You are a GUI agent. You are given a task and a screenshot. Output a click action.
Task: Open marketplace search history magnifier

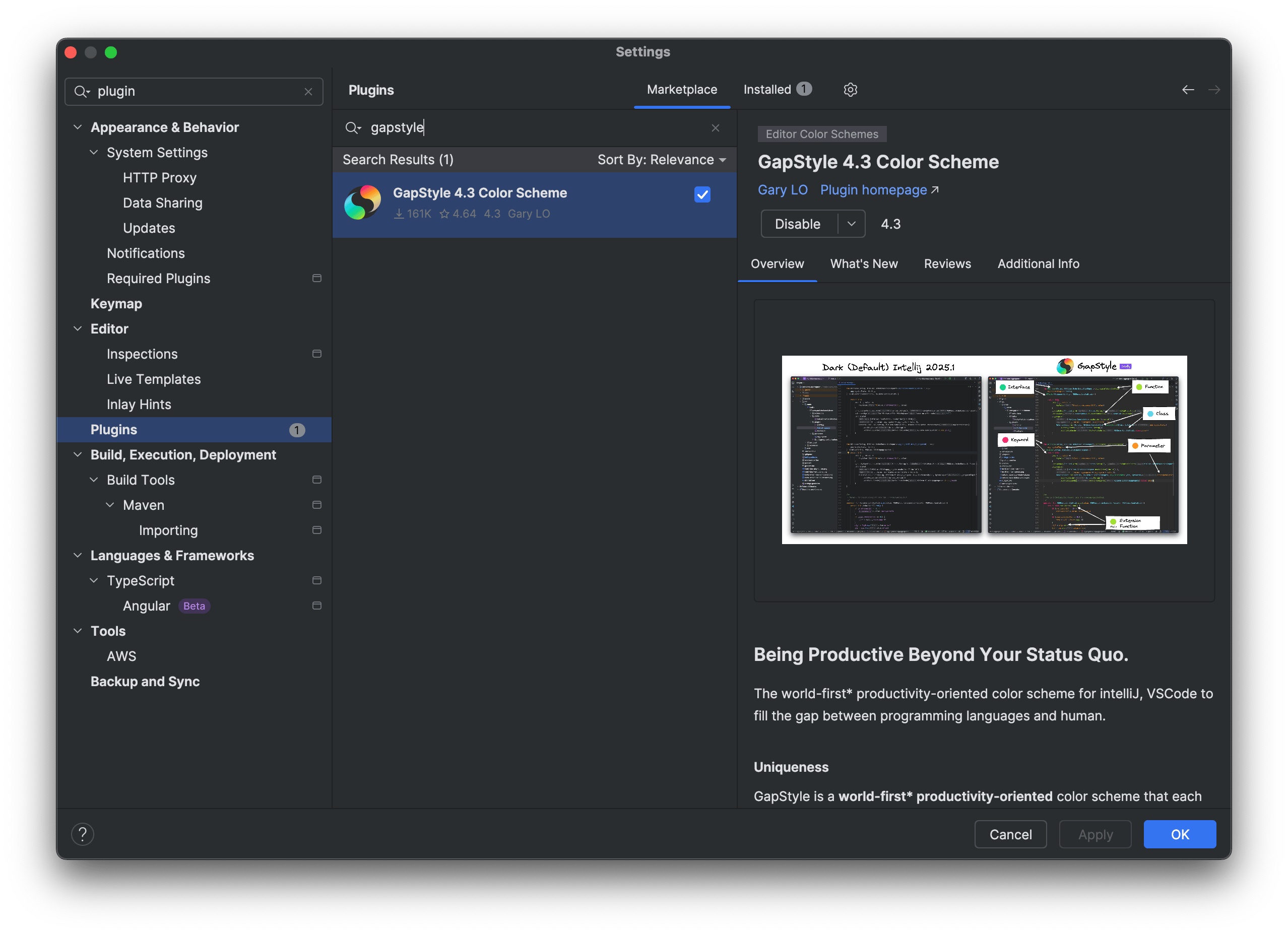(x=353, y=128)
